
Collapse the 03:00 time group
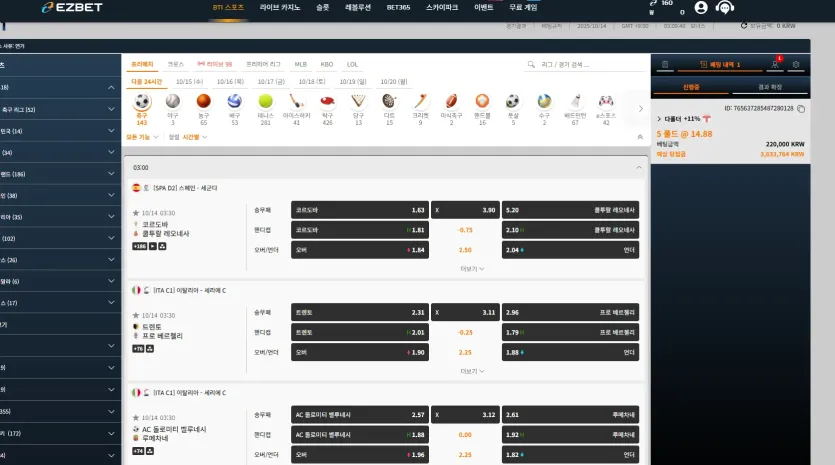pos(638,167)
